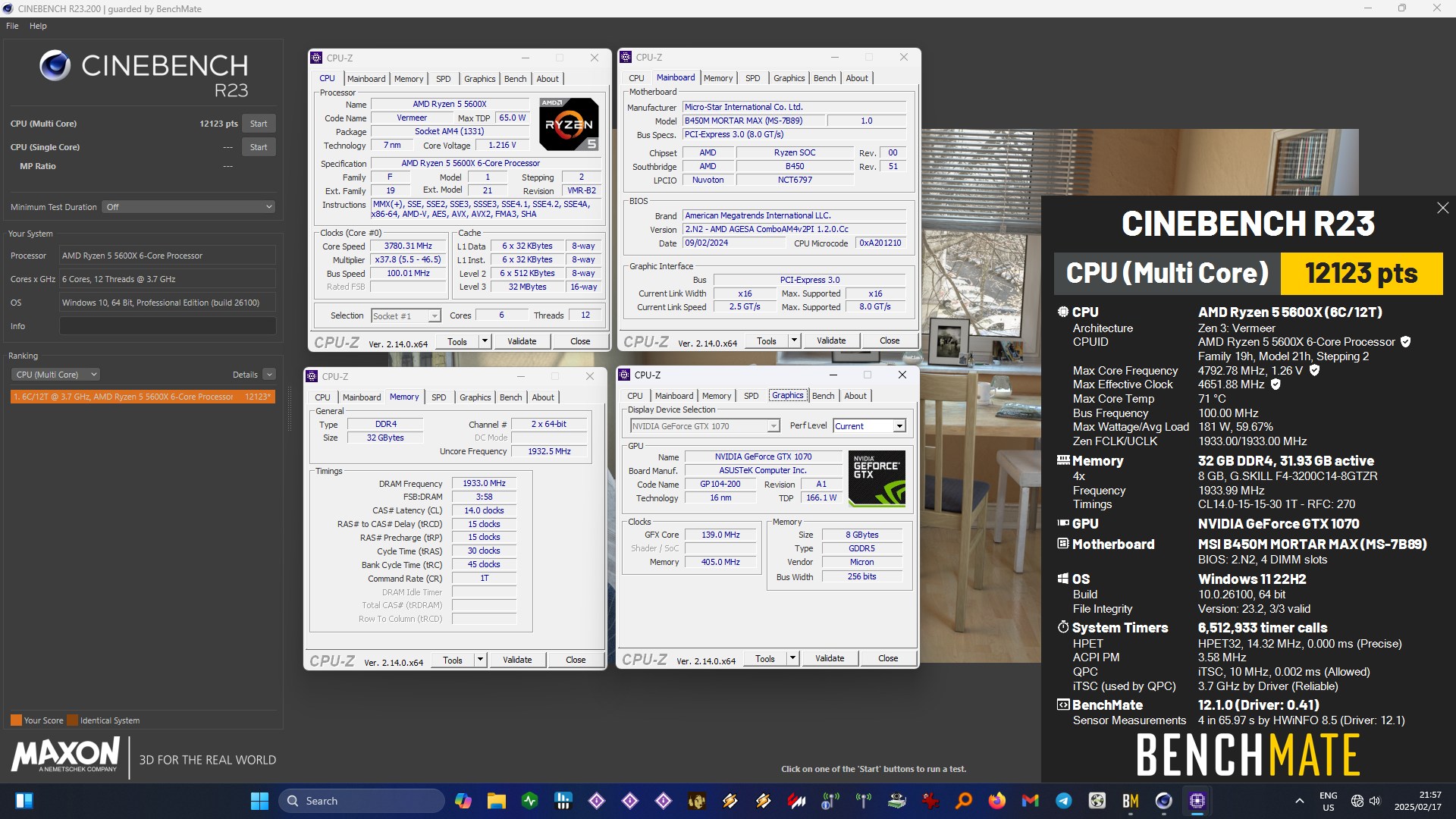The image size is (1456, 819).
Task: Click the NVIDIA GeForce GTX logo image
Action: click(x=877, y=479)
